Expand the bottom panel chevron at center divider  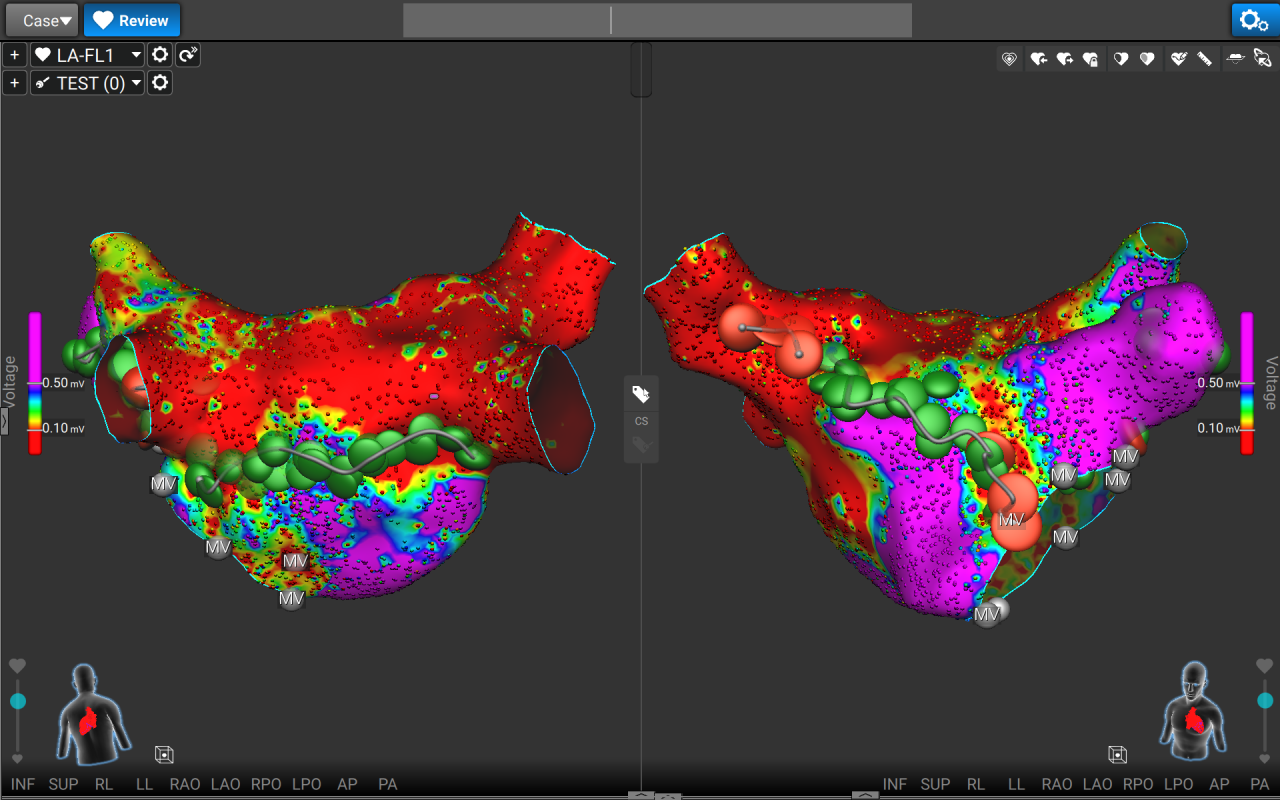point(641,795)
